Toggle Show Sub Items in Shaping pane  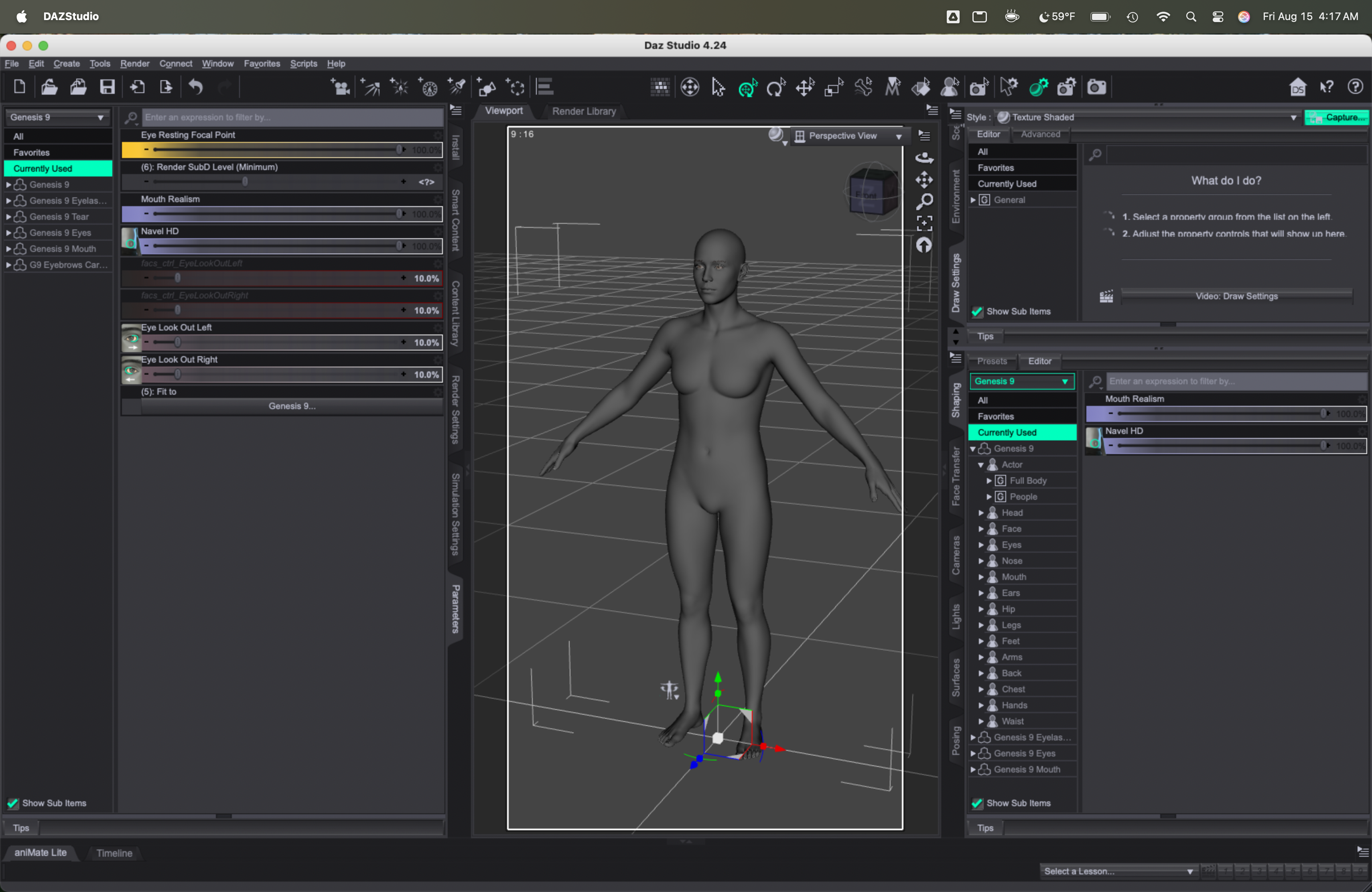976,803
